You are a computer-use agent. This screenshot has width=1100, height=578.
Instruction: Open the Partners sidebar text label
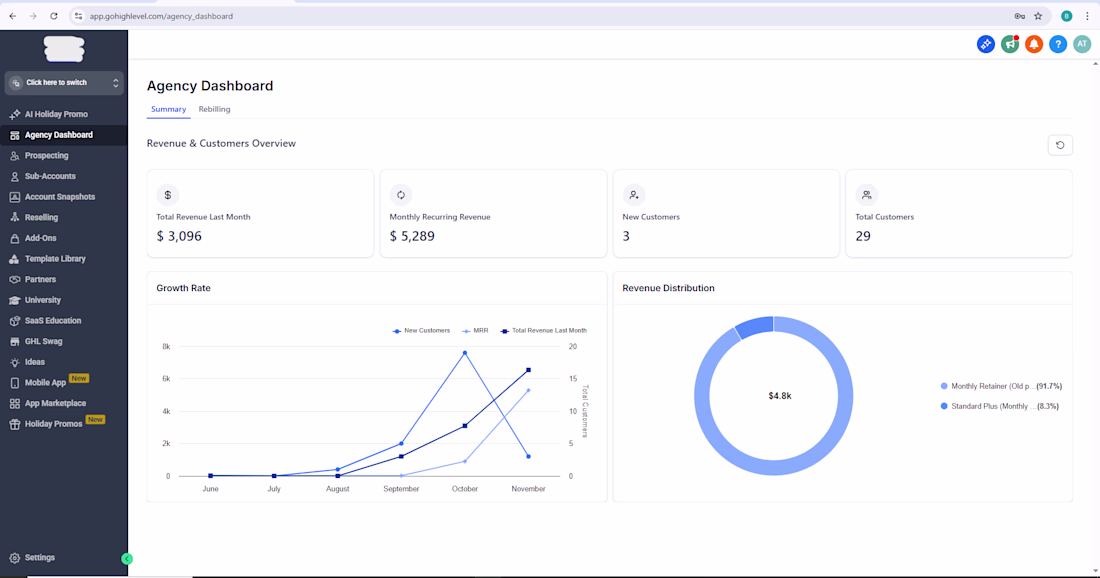click(40, 279)
